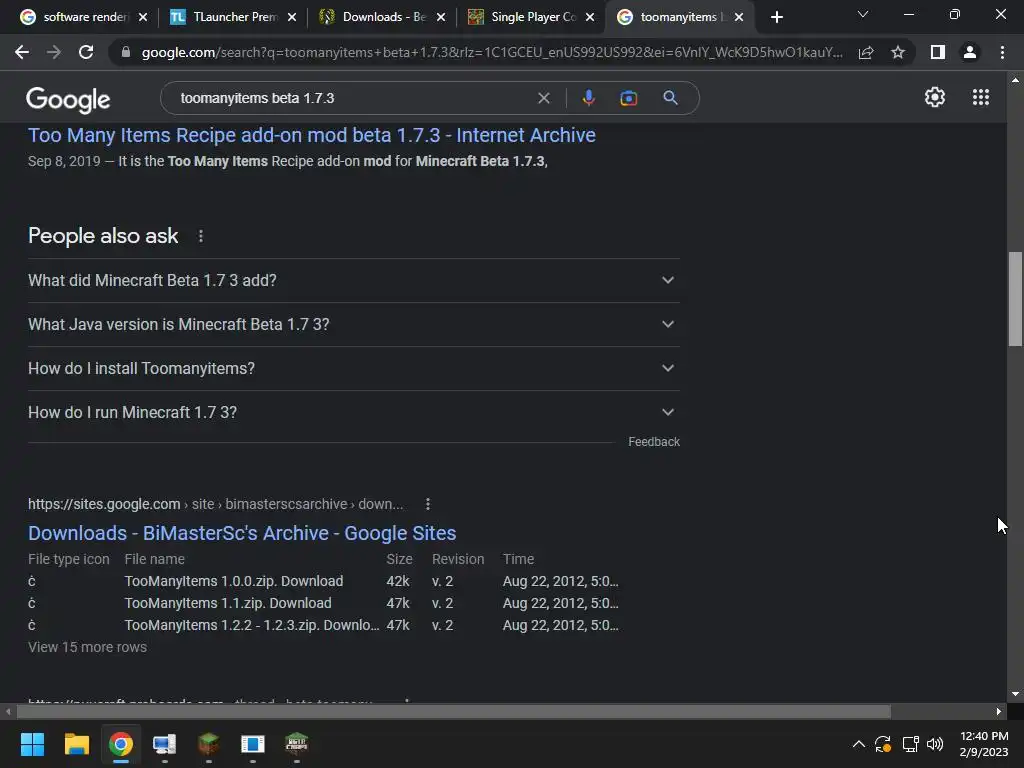Click the vertical scrollbar thumb
Viewport: 1024px width, 768px height.
(1015, 299)
